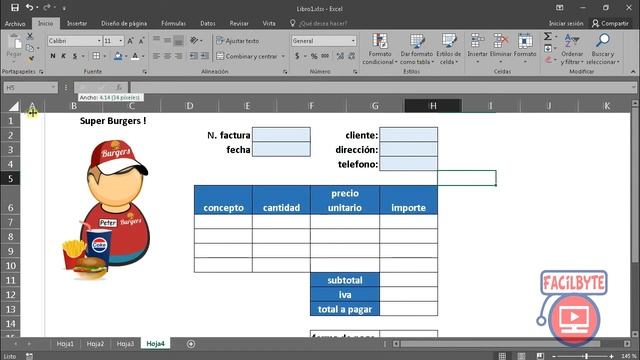Click Iniciar sesión link

566,23
